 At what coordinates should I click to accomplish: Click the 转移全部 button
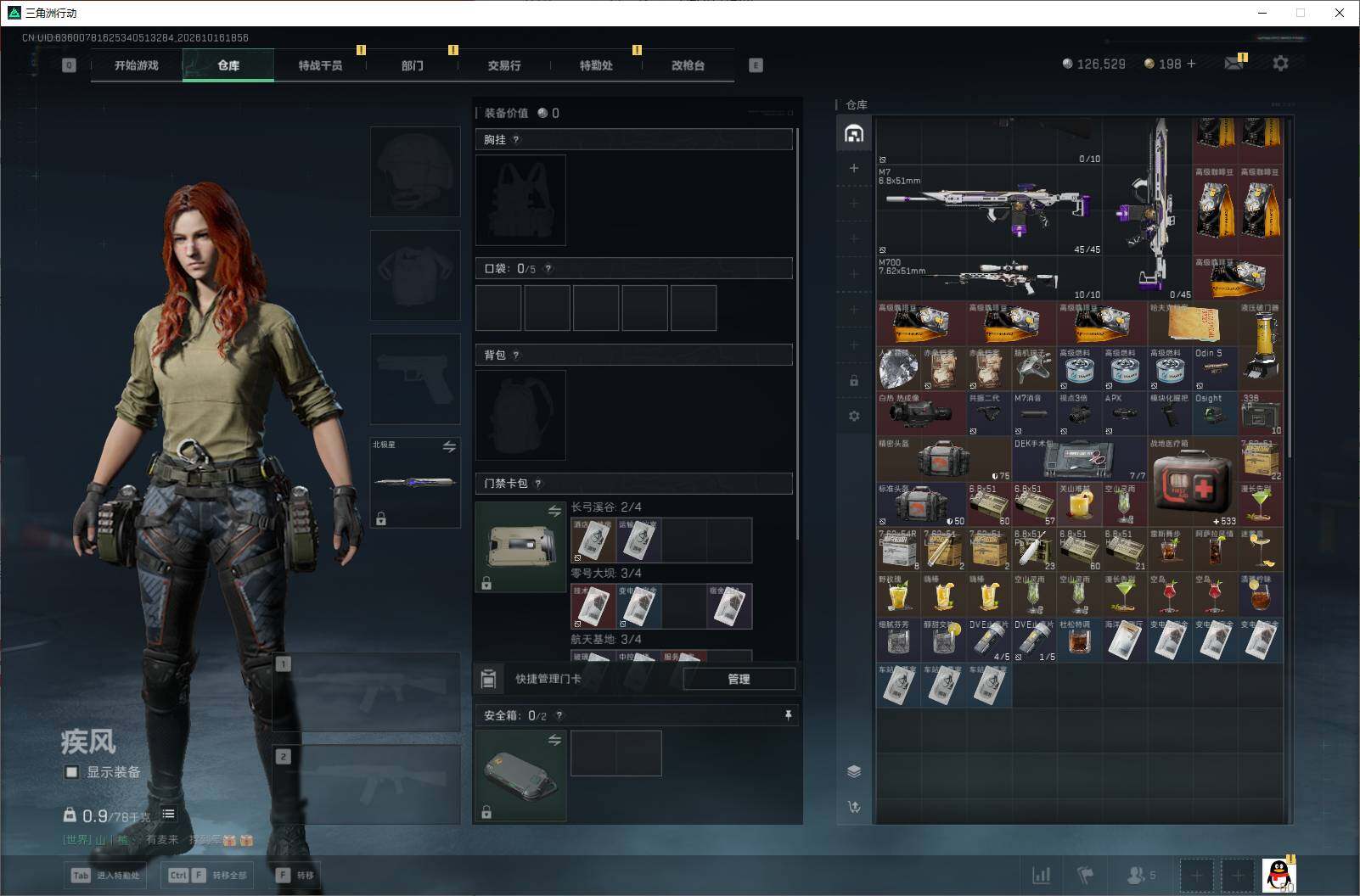[208, 875]
